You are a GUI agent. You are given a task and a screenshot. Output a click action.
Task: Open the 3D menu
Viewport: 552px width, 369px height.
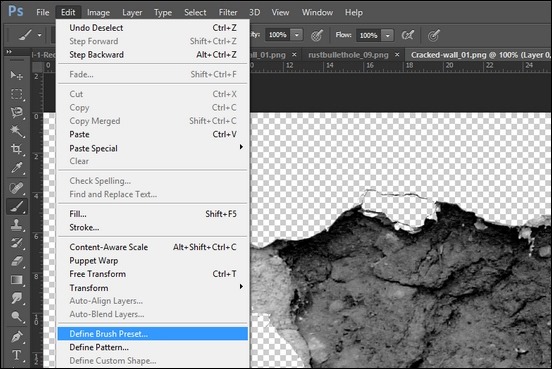tap(255, 12)
